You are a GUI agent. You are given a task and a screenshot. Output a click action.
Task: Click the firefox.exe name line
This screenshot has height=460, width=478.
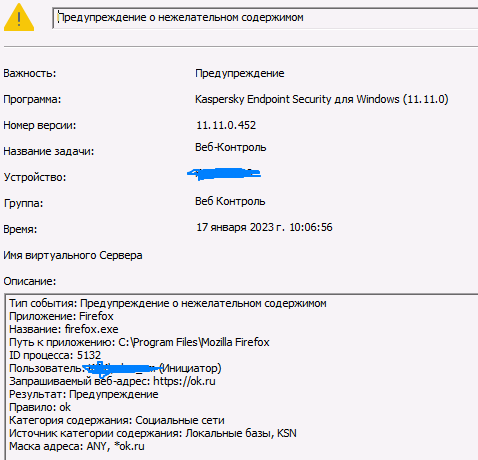(x=64, y=329)
